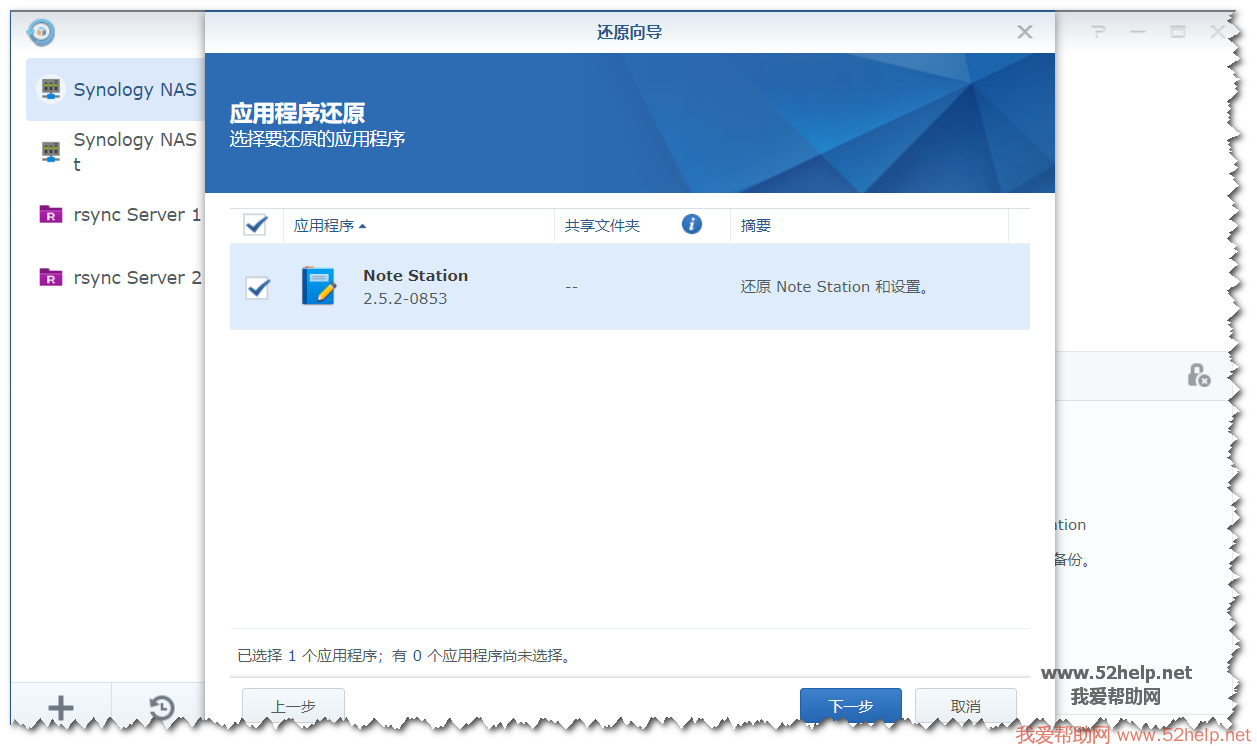The image size is (1257, 746).
Task: Click the lock icon in right panel
Action: pyautogui.click(x=1198, y=375)
